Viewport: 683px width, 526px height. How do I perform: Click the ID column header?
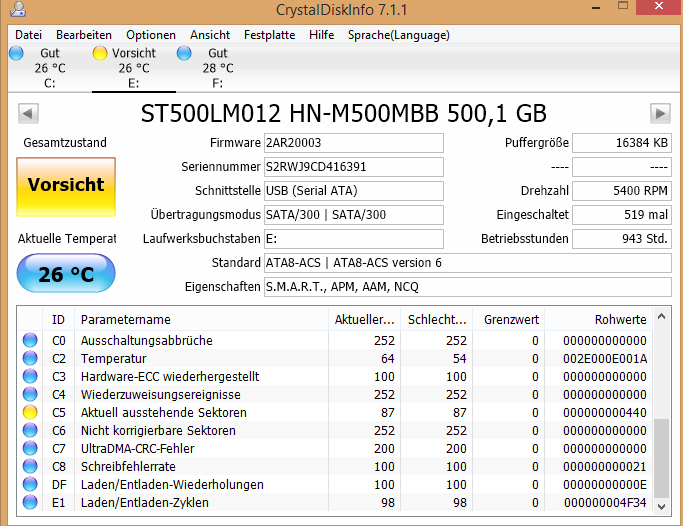58,320
